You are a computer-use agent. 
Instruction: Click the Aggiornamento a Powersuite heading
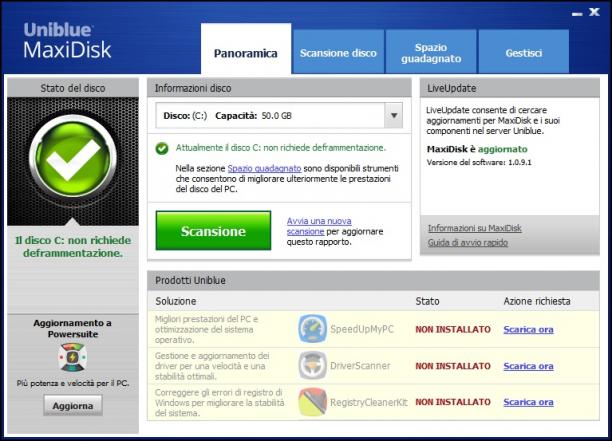(x=73, y=329)
